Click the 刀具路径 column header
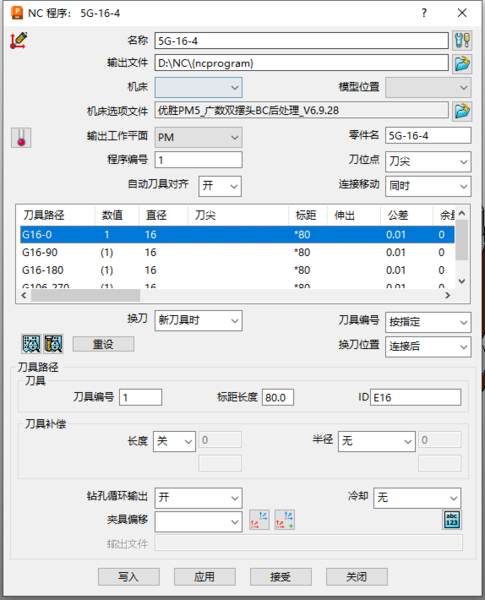 pyautogui.click(x=56, y=215)
